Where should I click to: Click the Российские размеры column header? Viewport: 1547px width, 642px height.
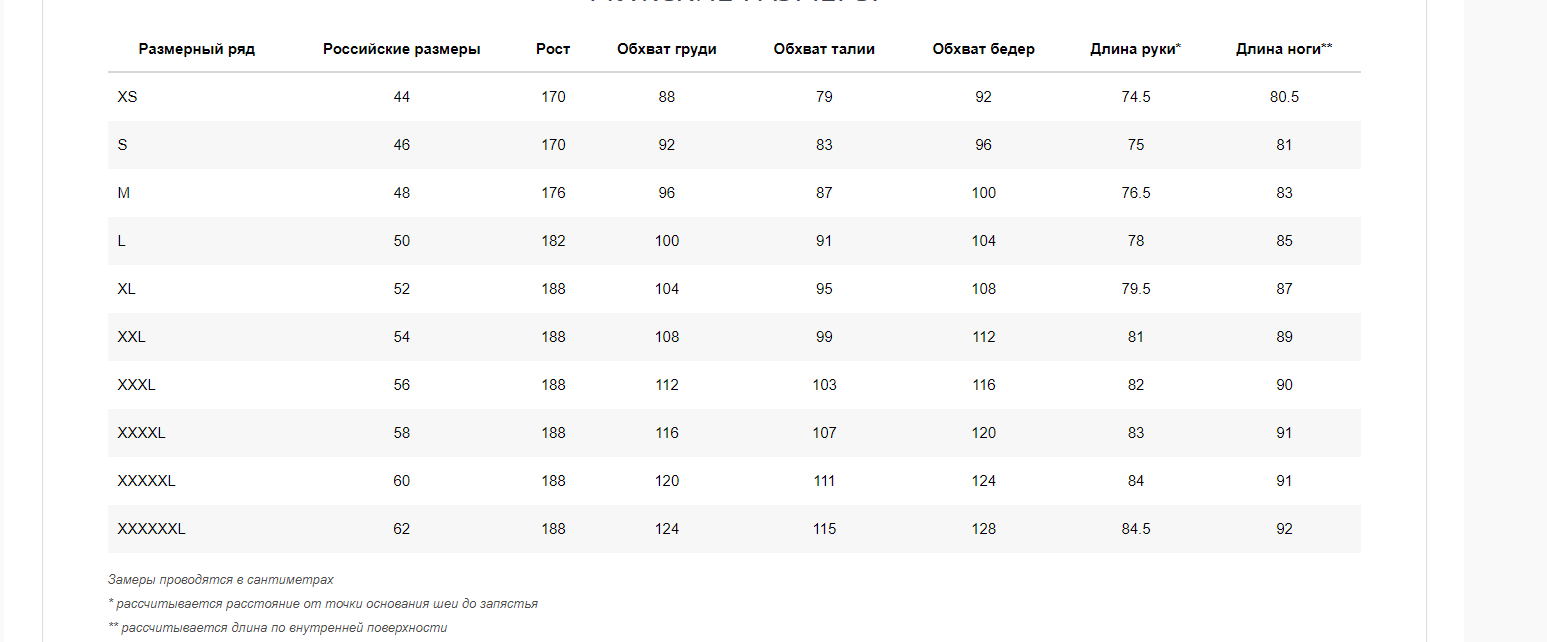coord(401,49)
